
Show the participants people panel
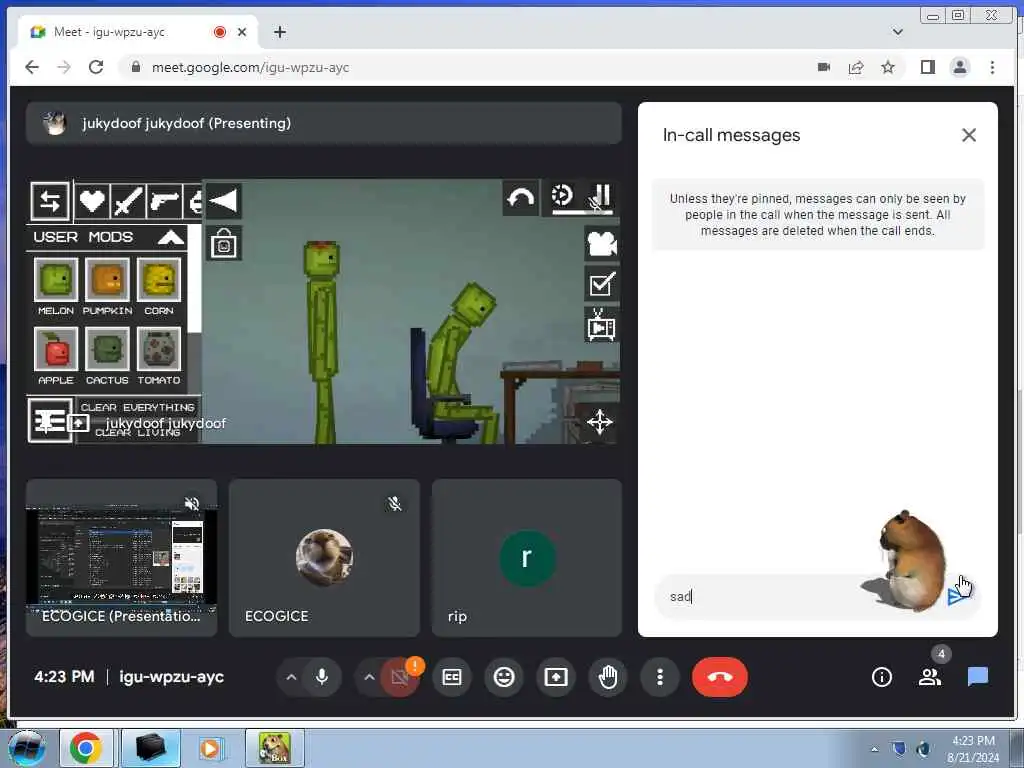click(x=929, y=677)
